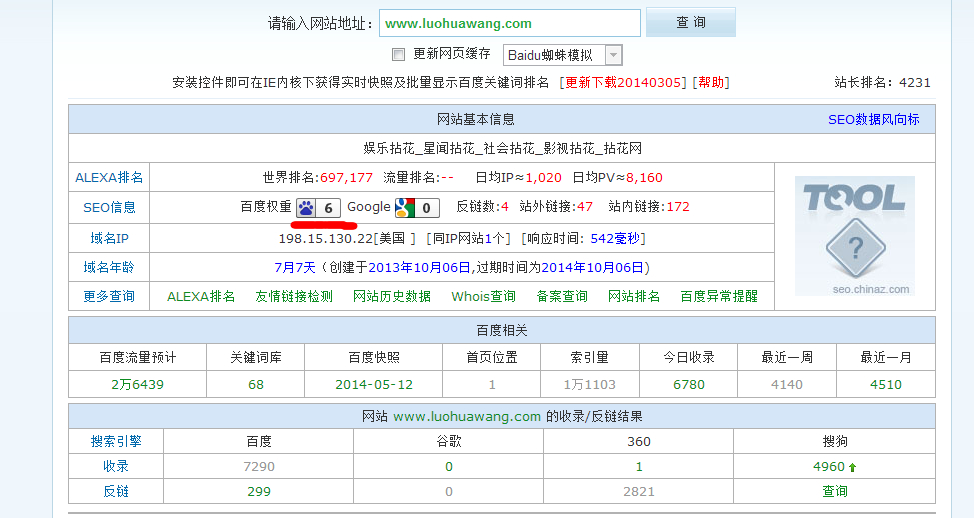
Task: Click the 站外链接 value 47
Action: [585, 207]
